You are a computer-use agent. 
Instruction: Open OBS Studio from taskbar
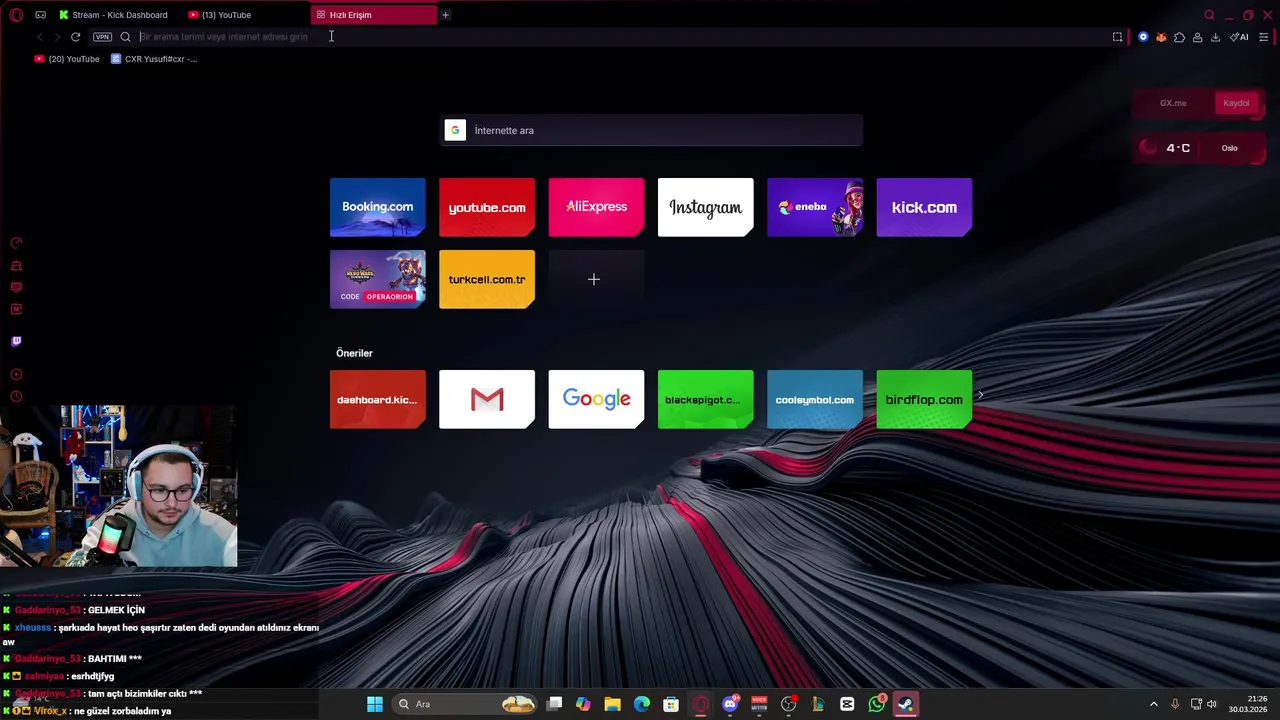[x=789, y=704]
